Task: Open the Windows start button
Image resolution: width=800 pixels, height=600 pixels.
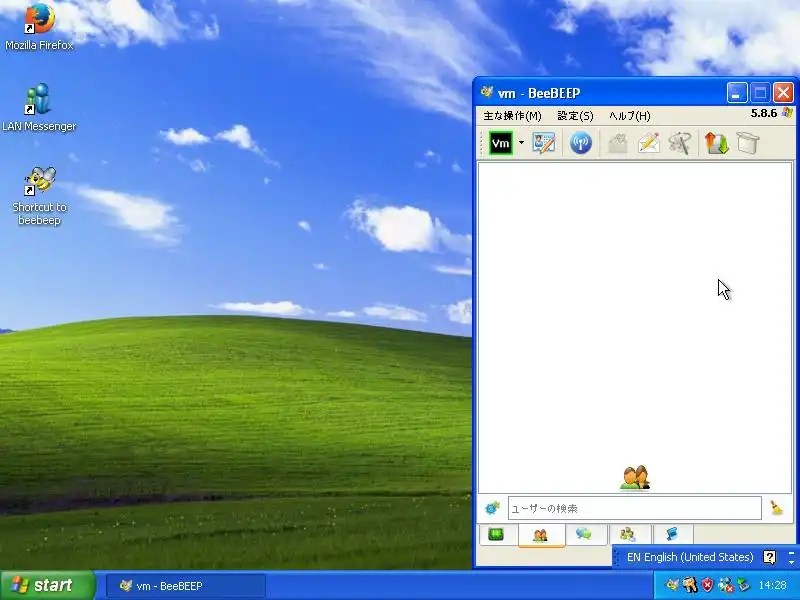Action: coord(47,585)
